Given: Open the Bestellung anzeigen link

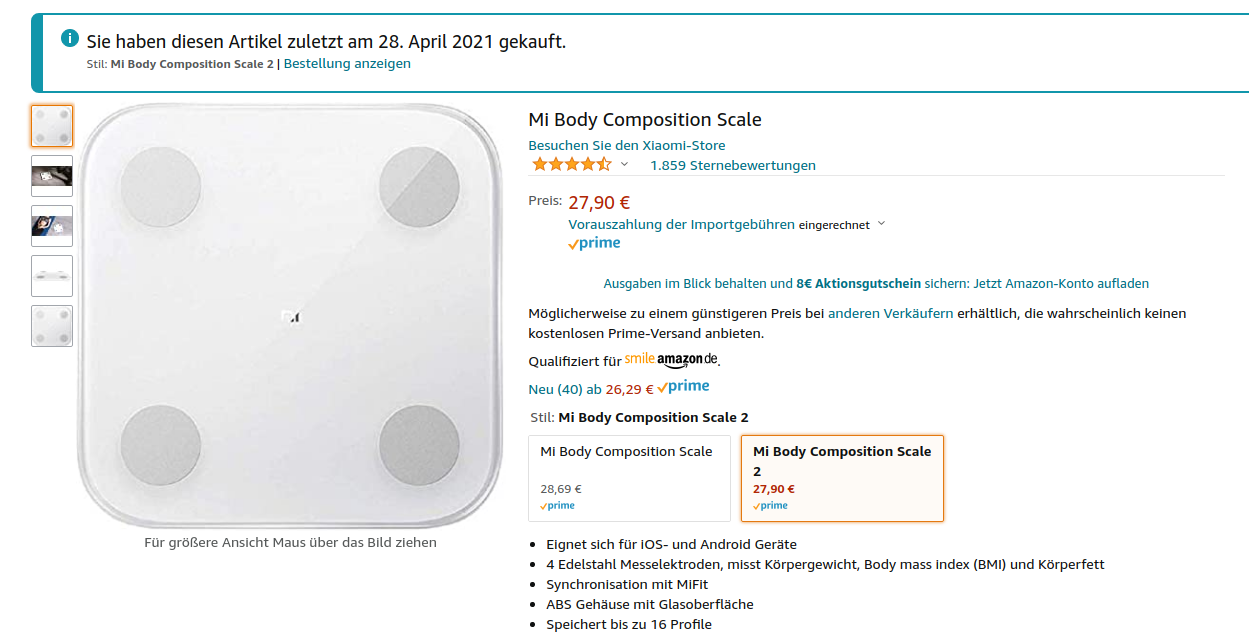Looking at the screenshot, I should (x=347, y=63).
